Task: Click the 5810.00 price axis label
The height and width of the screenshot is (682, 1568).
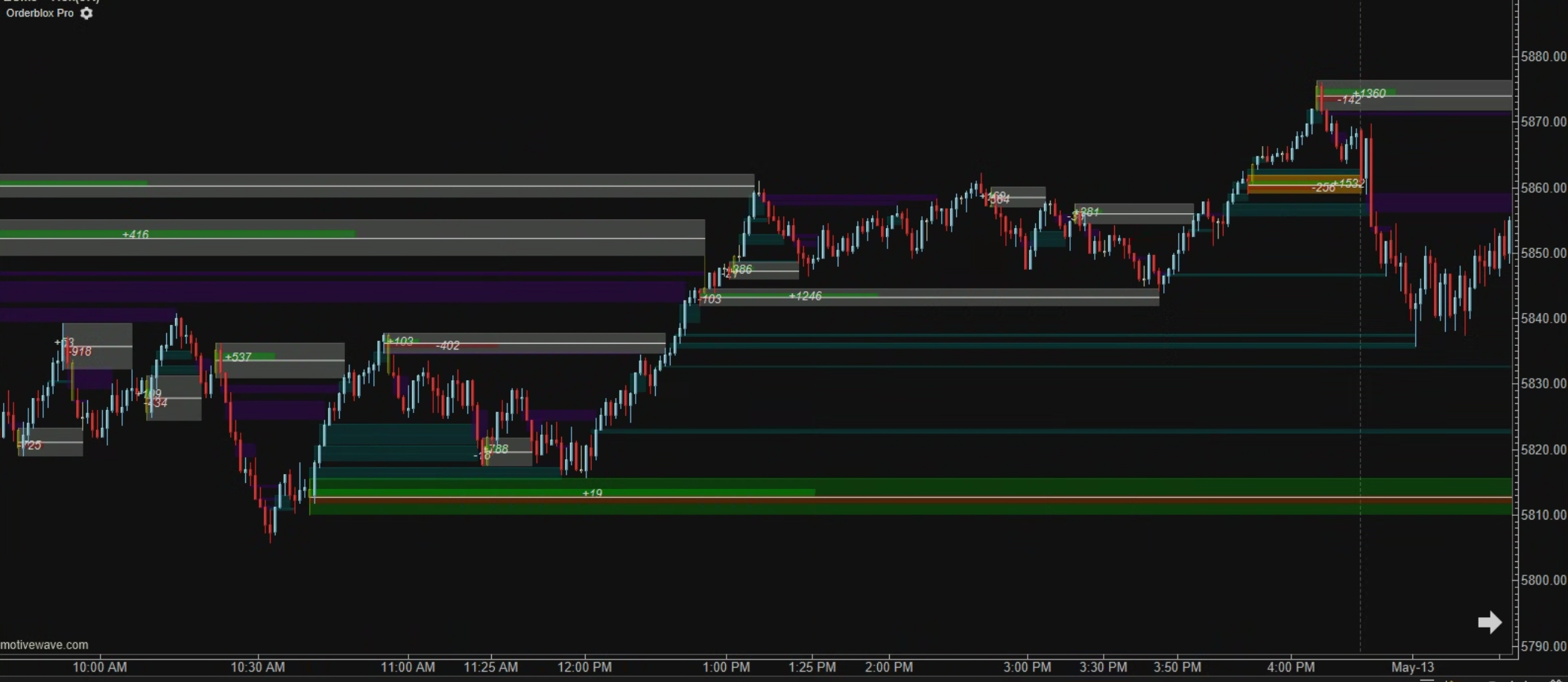Action: point(1543,515)
